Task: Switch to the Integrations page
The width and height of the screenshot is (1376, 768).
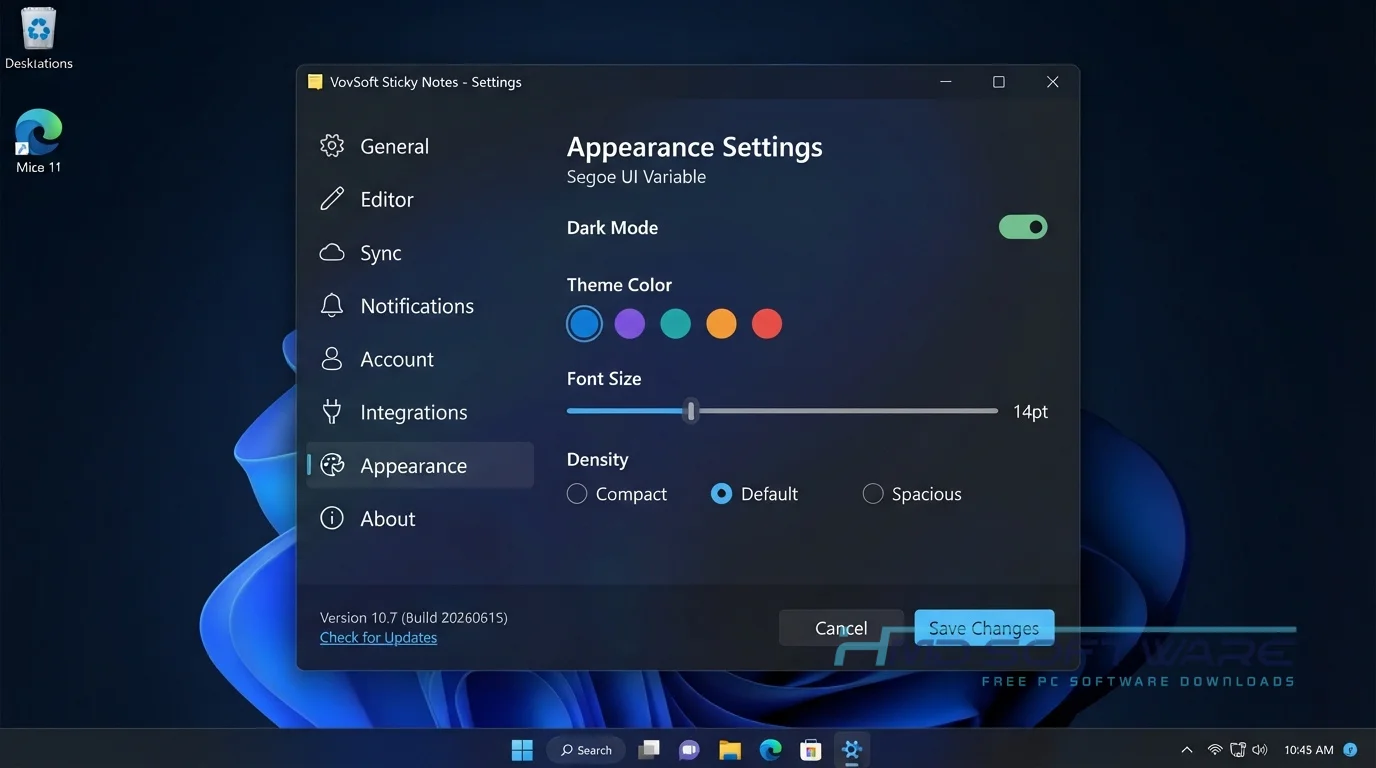Action: (420, 412)
